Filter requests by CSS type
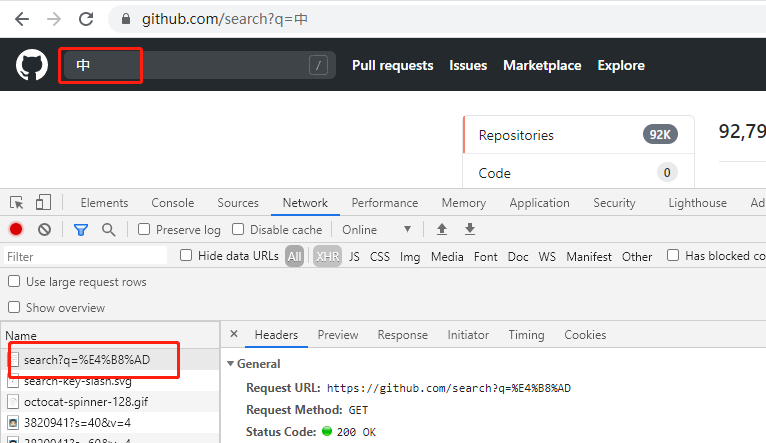 click(x=380, y=257)
